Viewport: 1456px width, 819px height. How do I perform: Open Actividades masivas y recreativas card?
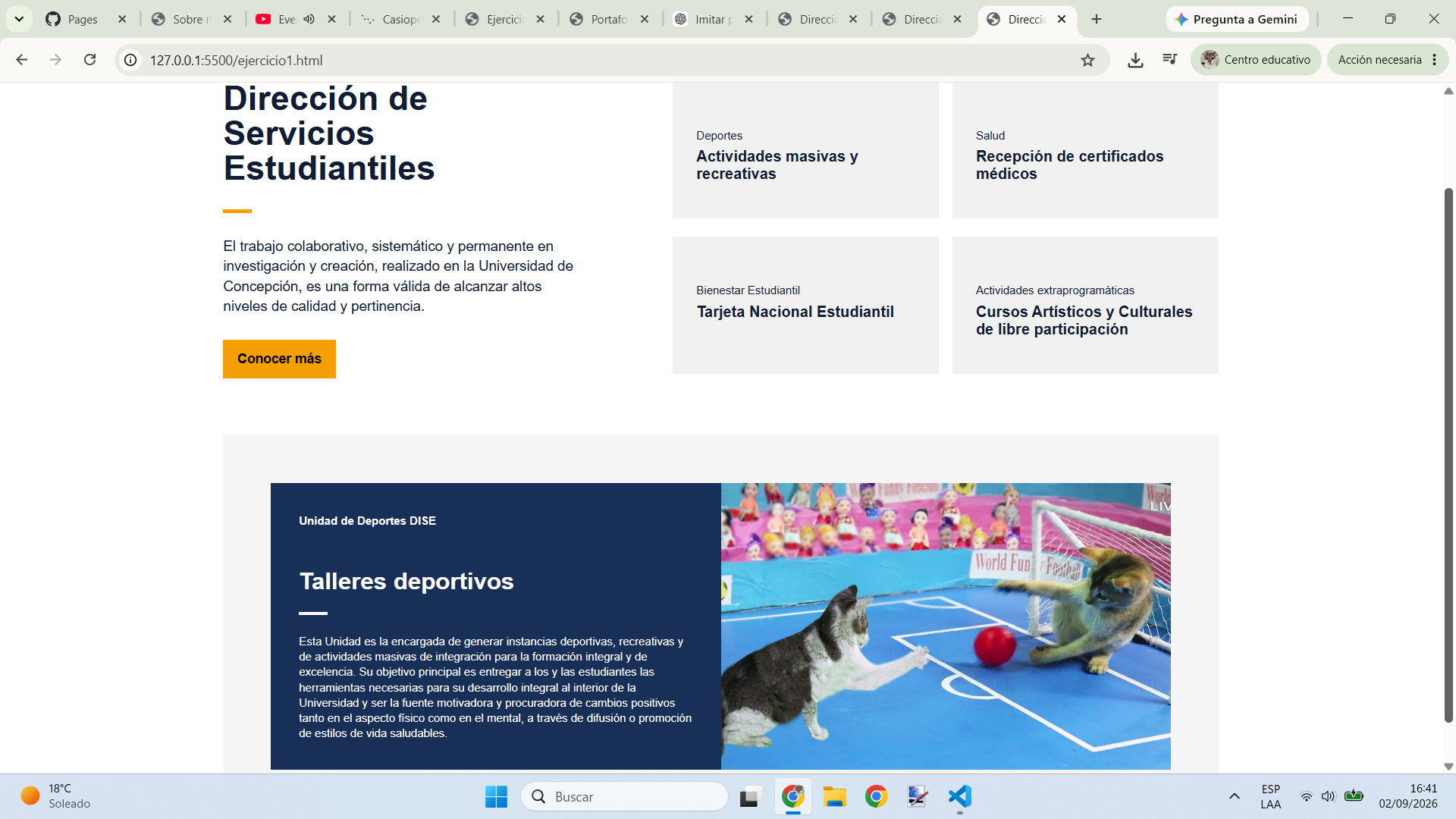point(805,151)
